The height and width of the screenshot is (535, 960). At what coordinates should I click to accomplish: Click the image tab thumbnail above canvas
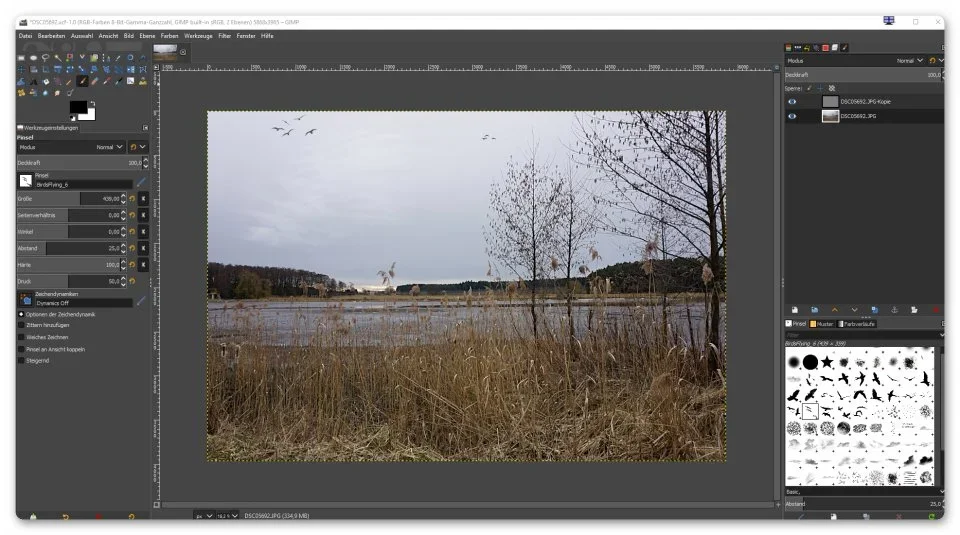[x=165, y=52]
